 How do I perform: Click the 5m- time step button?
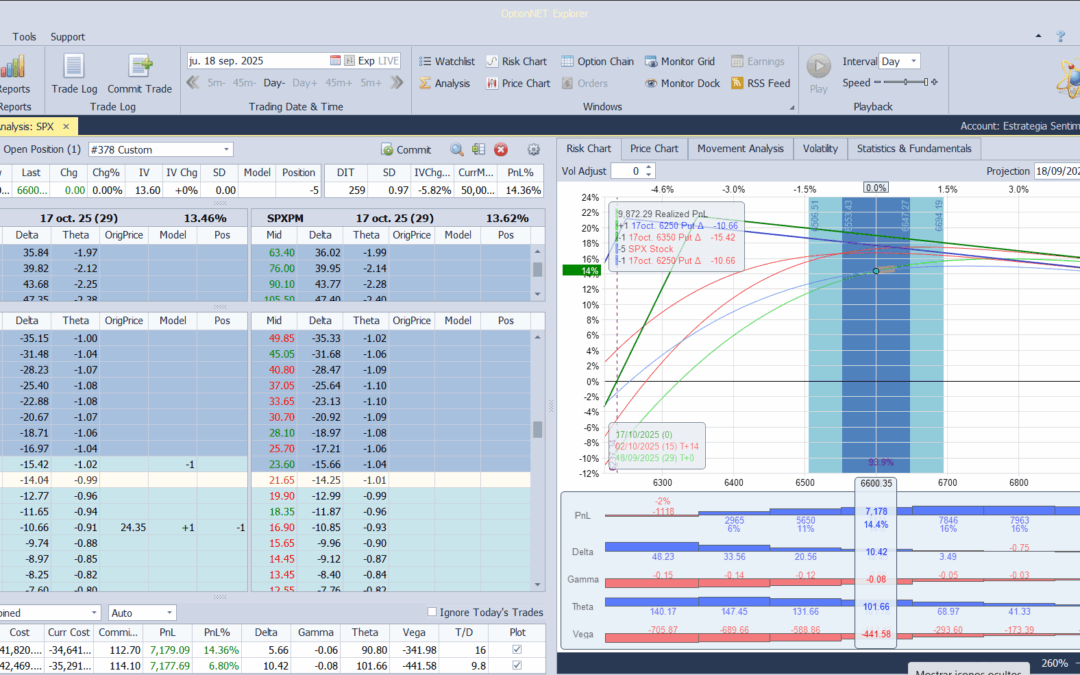click(216, 83)
